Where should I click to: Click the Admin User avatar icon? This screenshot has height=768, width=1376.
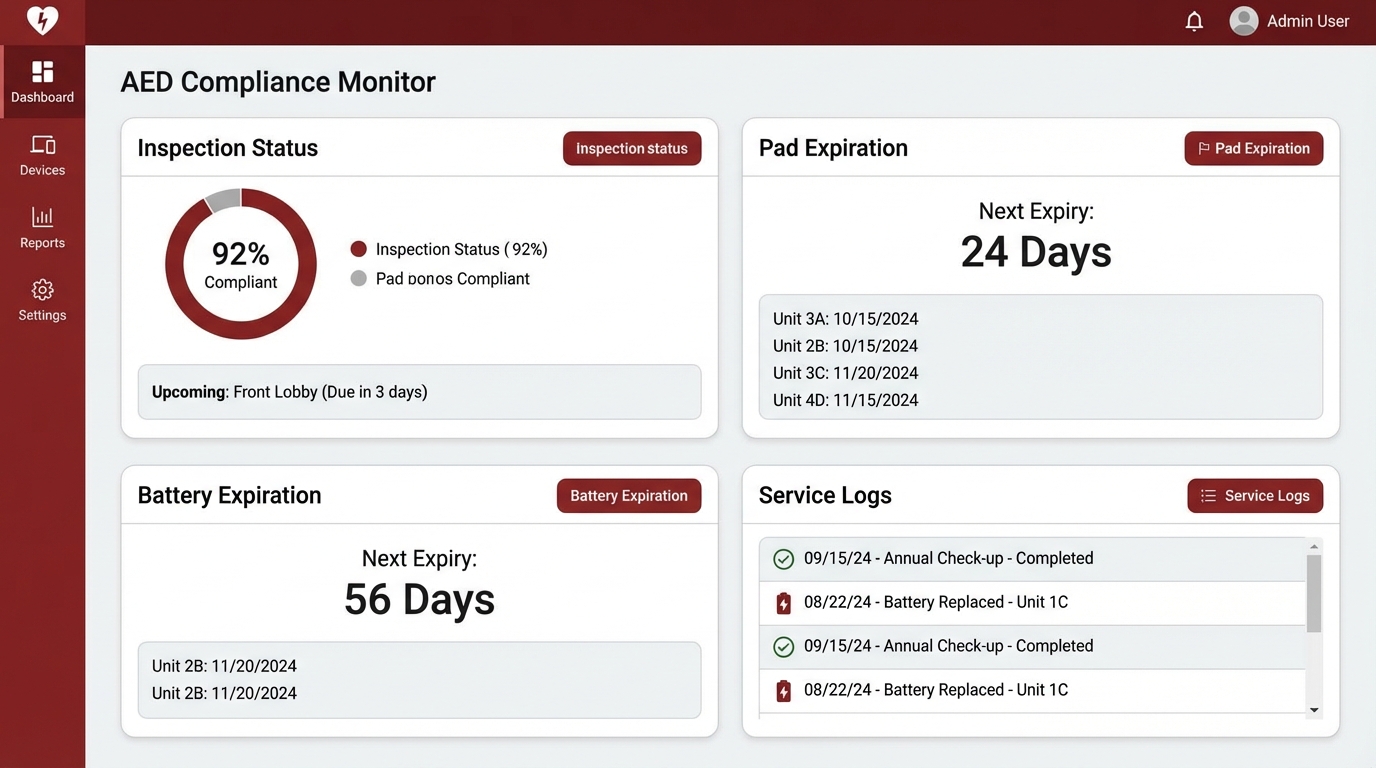tap(1243, 21)
